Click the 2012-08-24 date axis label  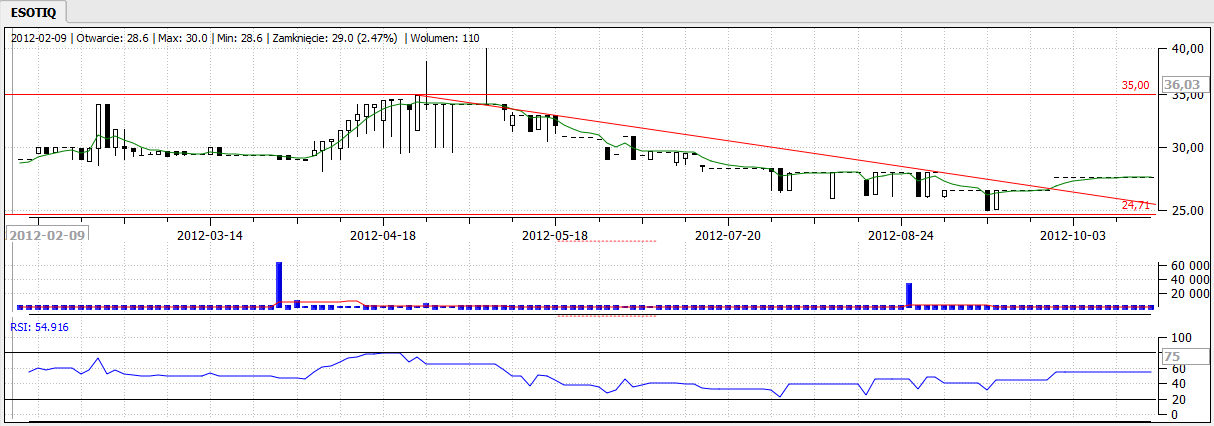click(x=901, y=236)
